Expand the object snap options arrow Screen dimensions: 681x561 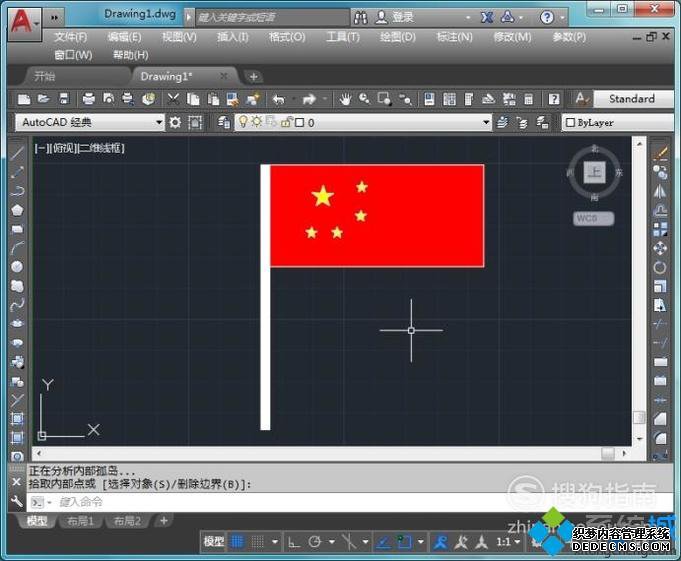point(420,541)
